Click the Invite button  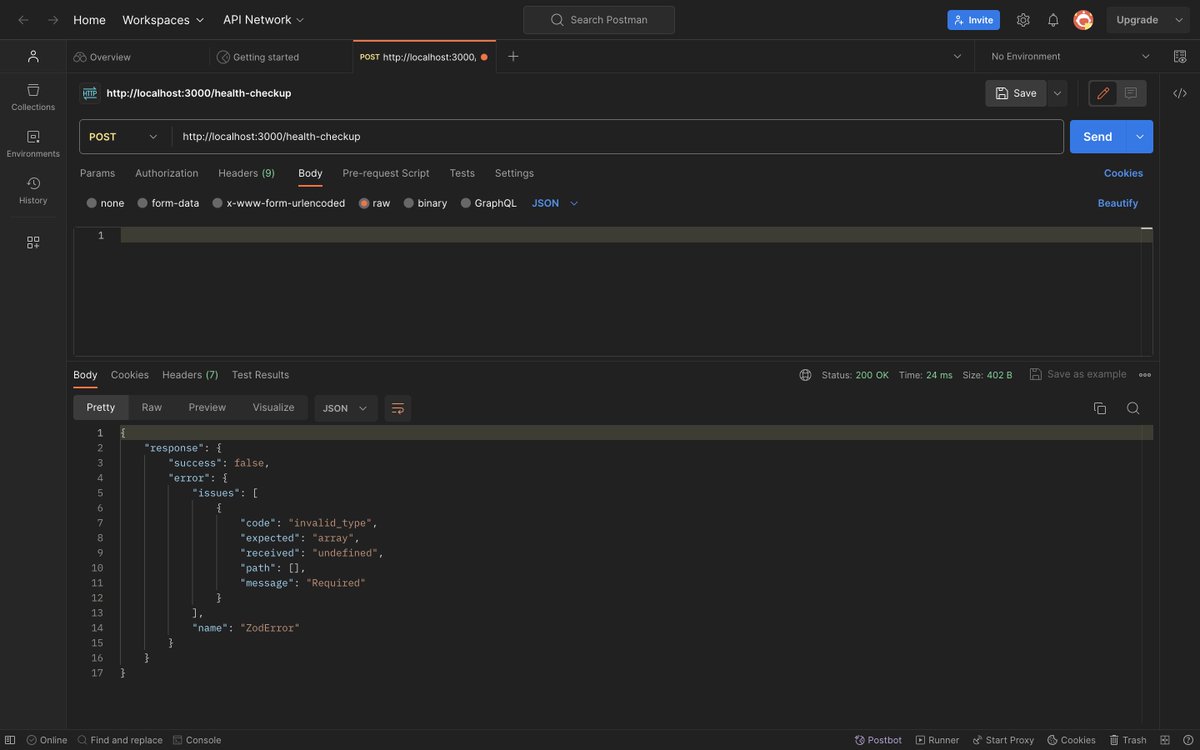pos(974,20)
